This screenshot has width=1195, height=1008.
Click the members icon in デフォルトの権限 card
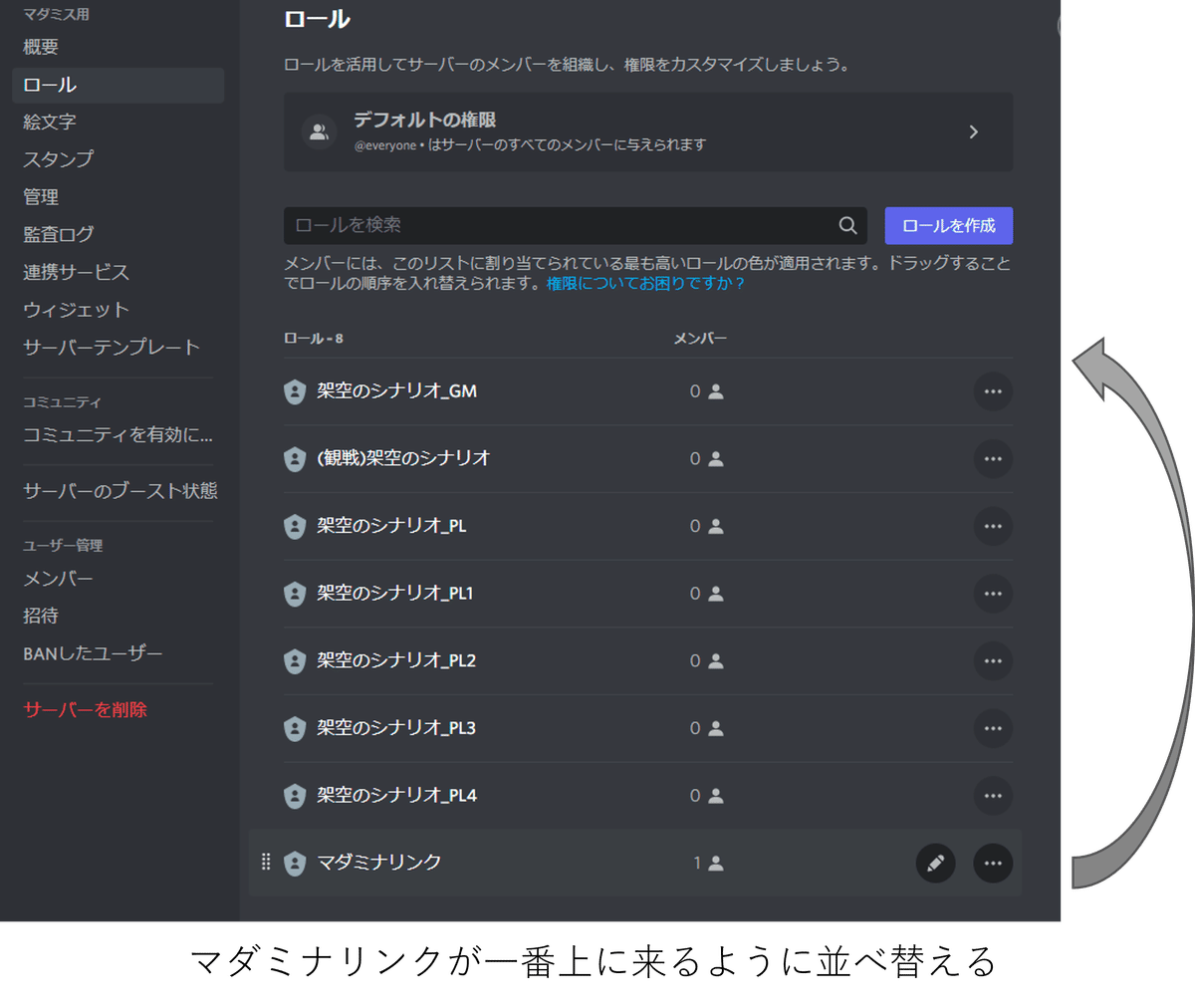point(319,131)
